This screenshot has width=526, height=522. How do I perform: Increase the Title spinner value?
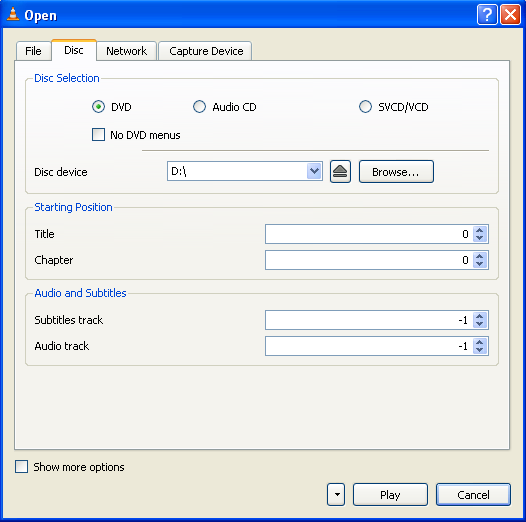click(x=480, y=230)
